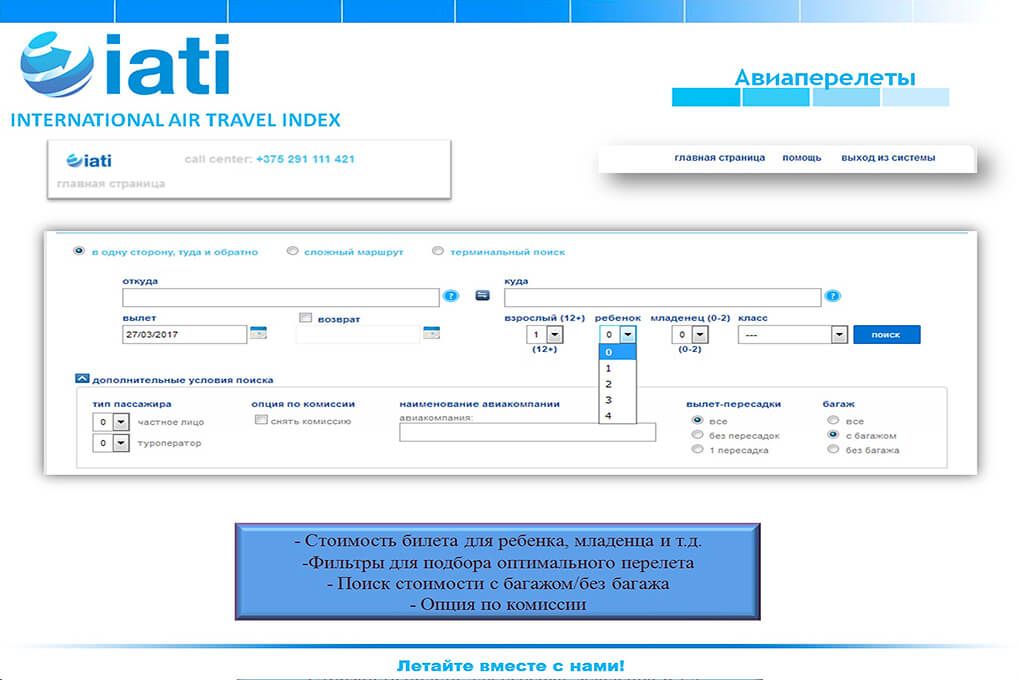This screenshot has height=680, width=1021.
Task: Choose 2 in the ребенок dropdown list
Action: (617, 384)
